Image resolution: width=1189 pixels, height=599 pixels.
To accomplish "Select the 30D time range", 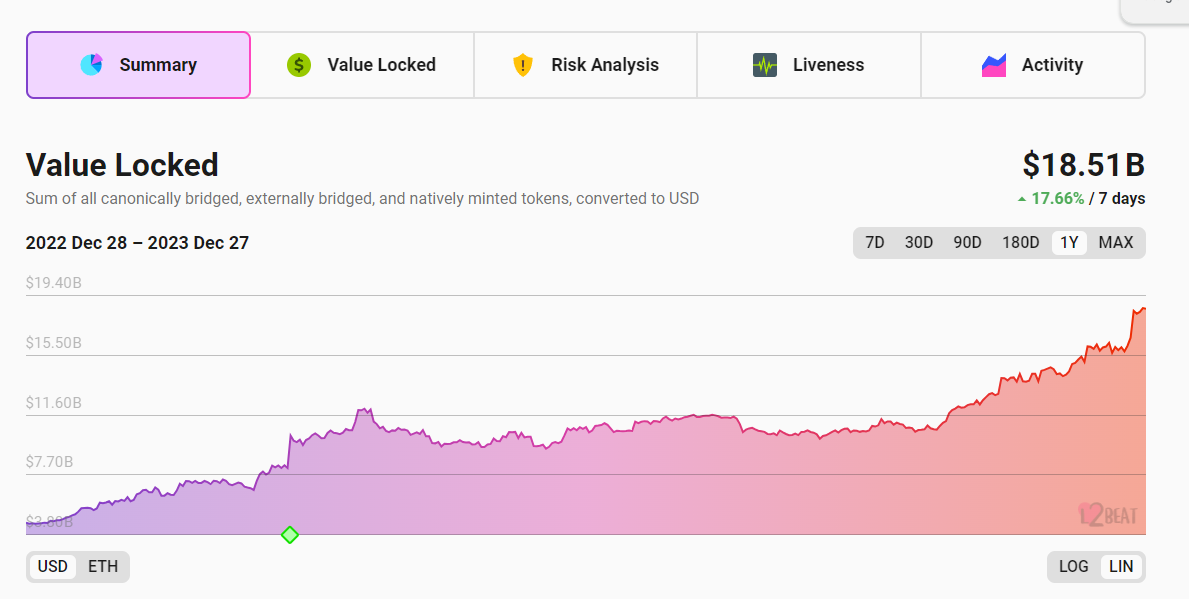I will 918,242.
